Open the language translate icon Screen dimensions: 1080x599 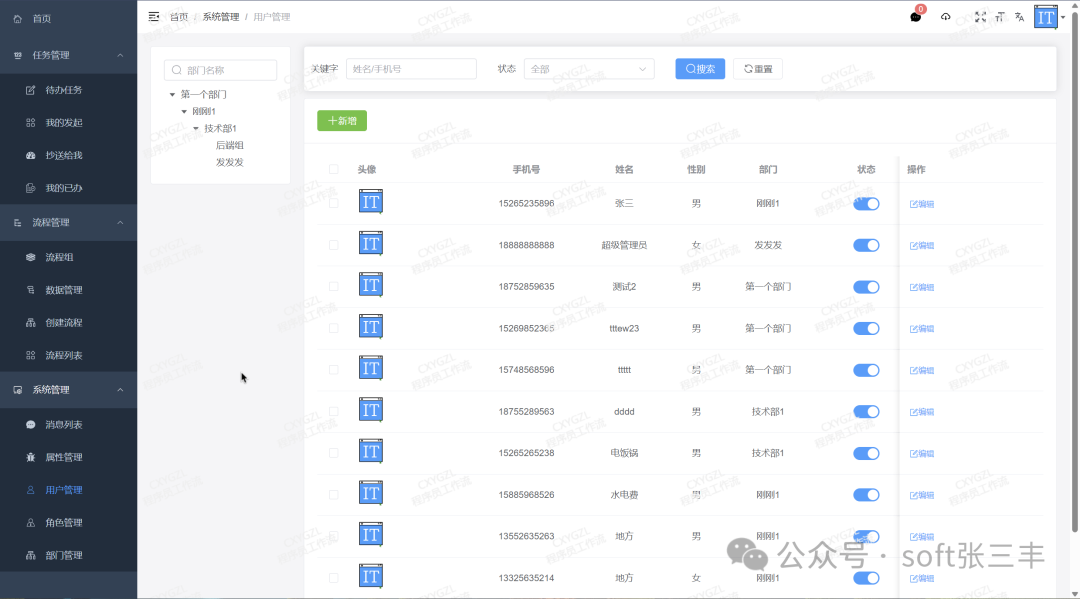pos(1019,17)
